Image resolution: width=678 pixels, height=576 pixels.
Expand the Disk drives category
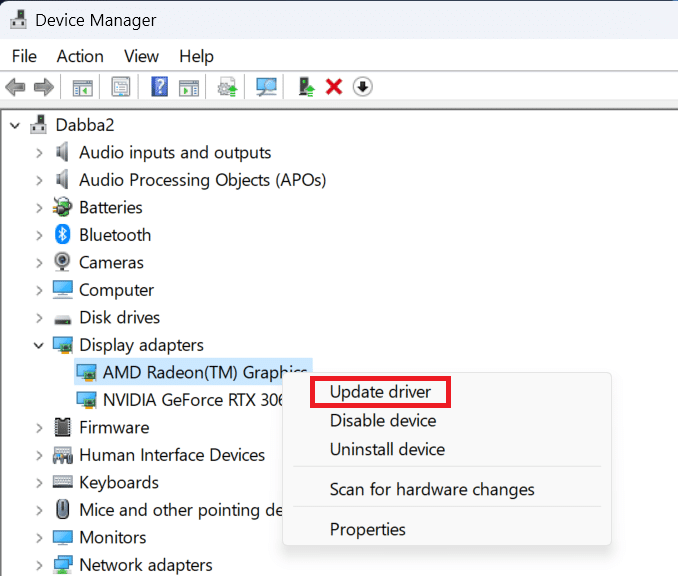[39, 318]
